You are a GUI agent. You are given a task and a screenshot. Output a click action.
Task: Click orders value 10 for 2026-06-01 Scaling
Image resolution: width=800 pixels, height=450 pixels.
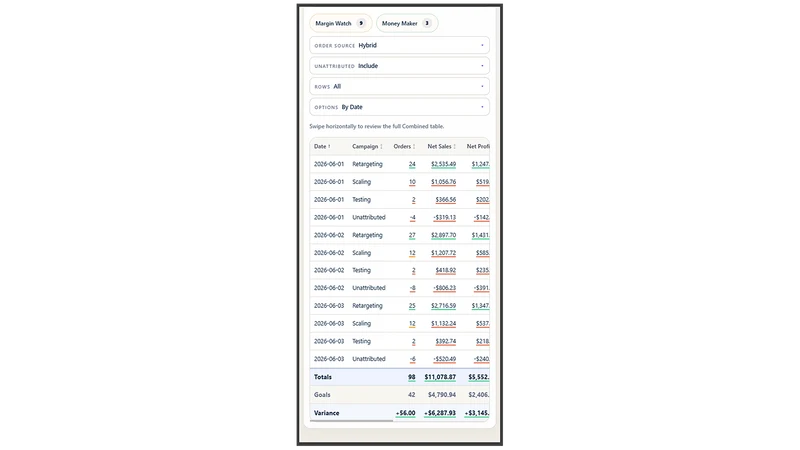click(x=412, y=182)
